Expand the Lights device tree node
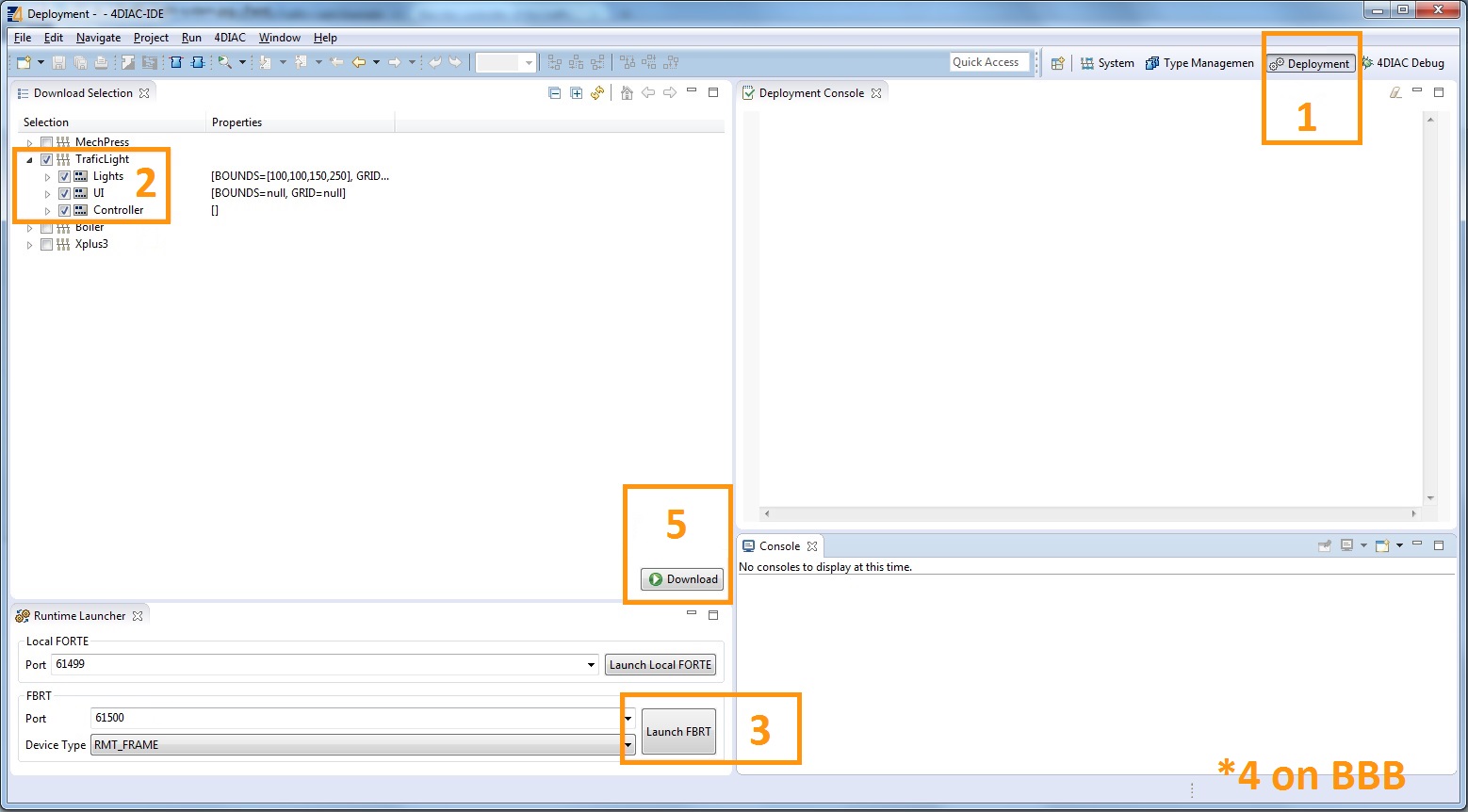The image size is (1468, 812). [x=47, y=177]
